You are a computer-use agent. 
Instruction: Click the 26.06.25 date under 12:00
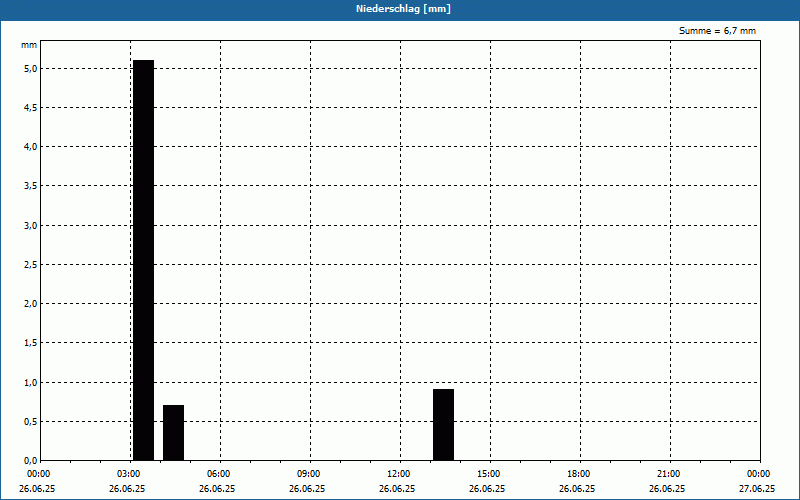[x=397, y=489]
